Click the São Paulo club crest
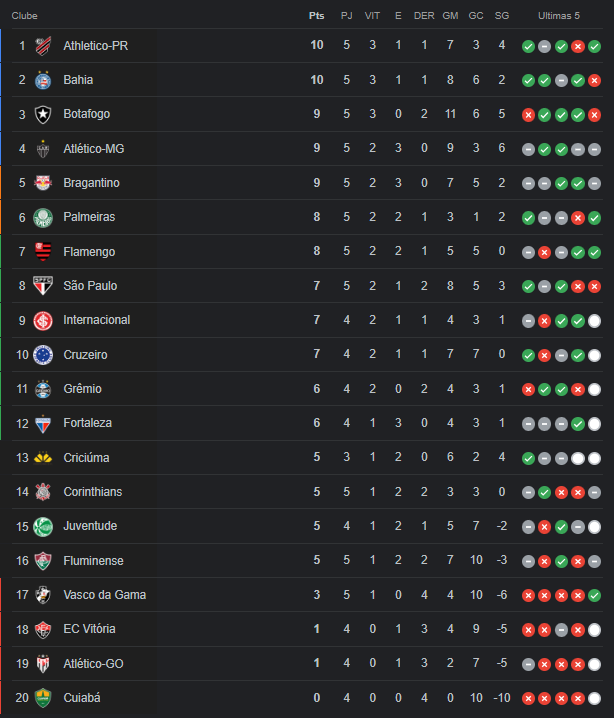The height and width of the screenshot is (718, 614). [x=43, y=286]
